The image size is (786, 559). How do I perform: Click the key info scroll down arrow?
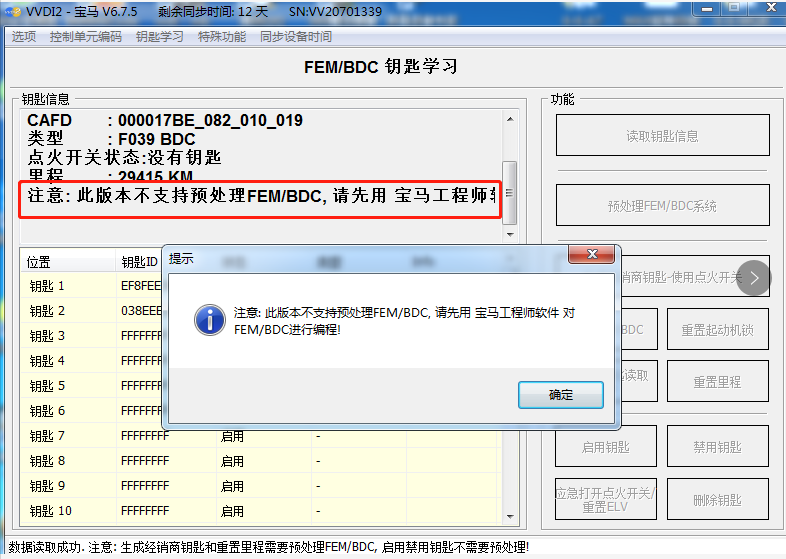pyautogui.click(x=510, y=234)
